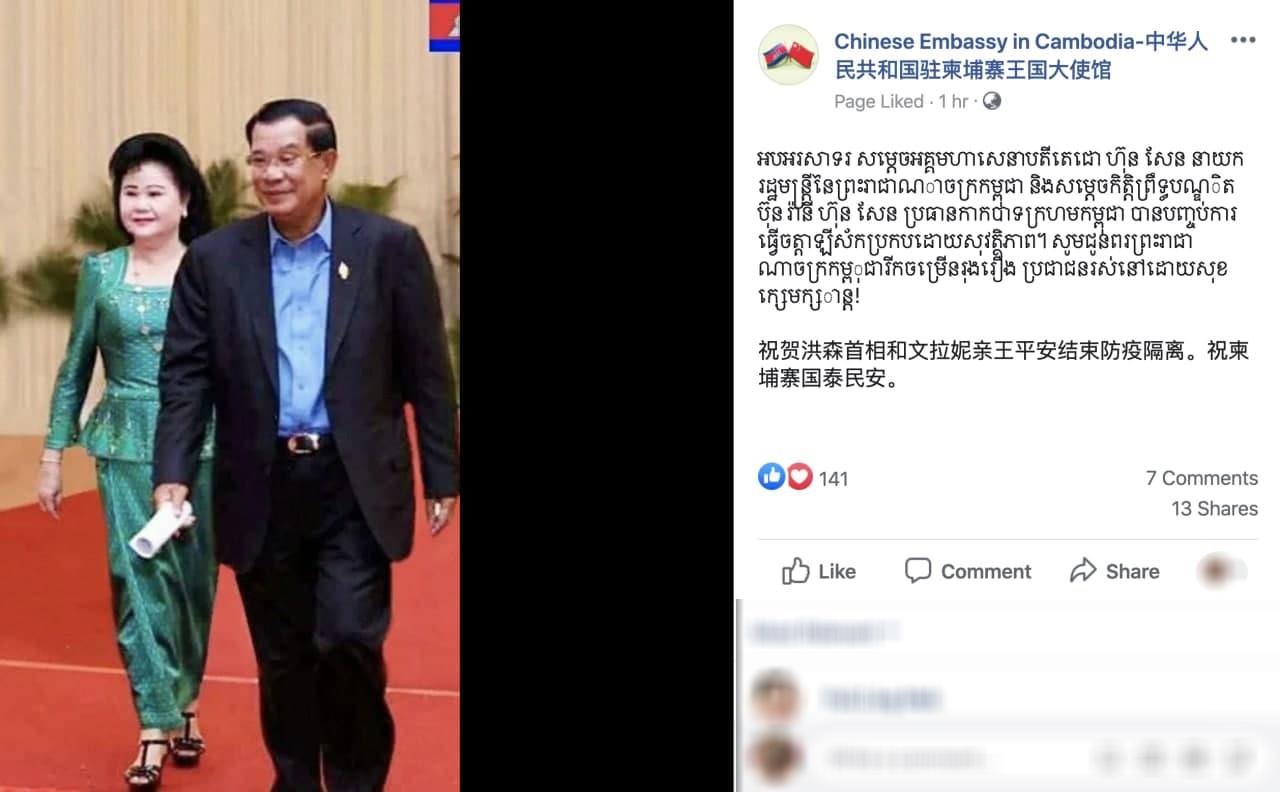The width and height of the screenshot is (1280, 792).
Task: Click the thumbs-up outline icon beside Like
Action: coord(796,571)
